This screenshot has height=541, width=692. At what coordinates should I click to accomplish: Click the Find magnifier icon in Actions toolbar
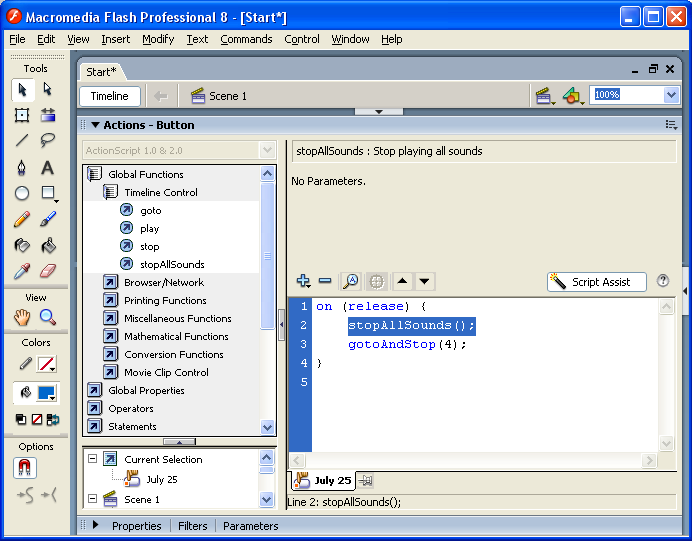pyautogui.click(x=350, y=282)
